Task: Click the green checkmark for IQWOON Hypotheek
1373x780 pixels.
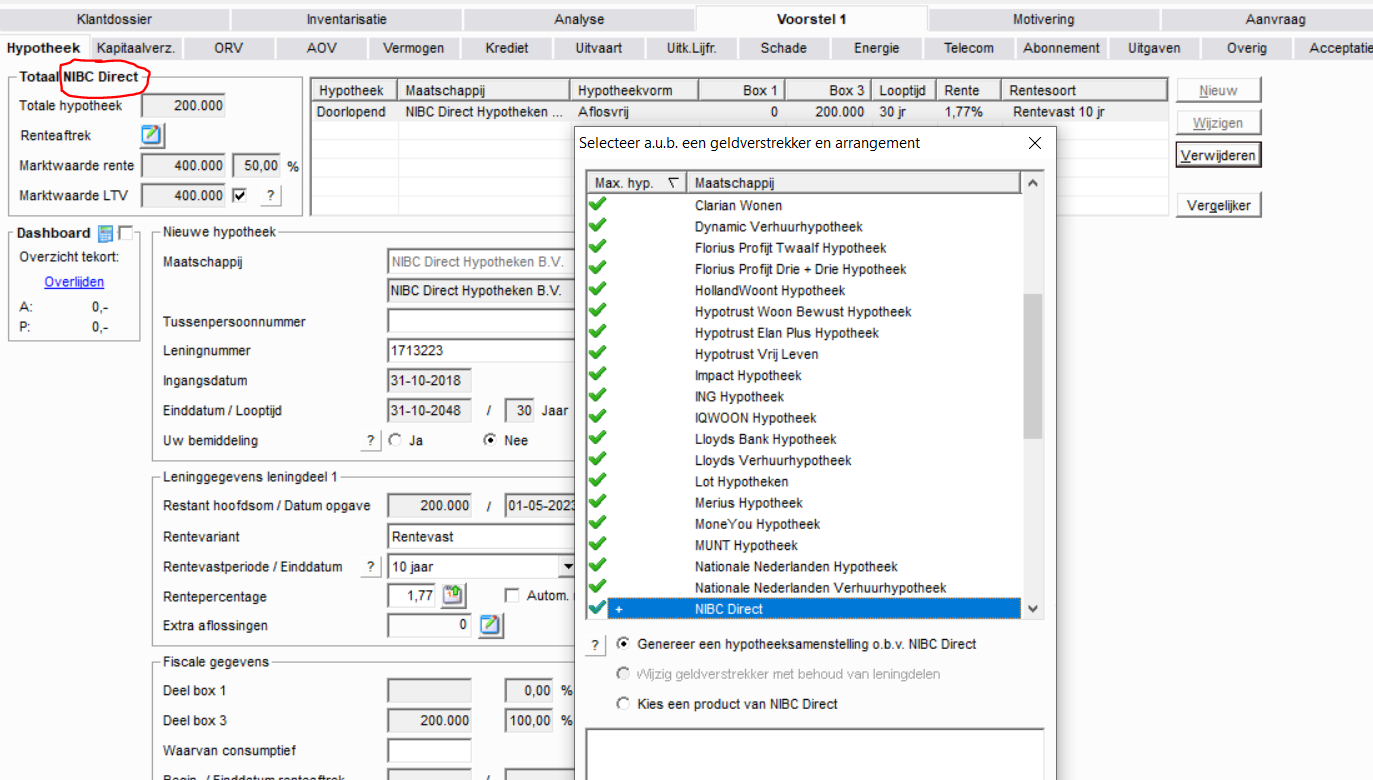Action: pos(598,417)
